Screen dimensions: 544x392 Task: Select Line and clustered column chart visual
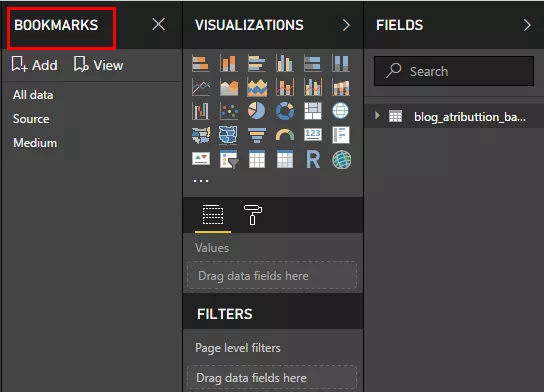click(313, 87)
